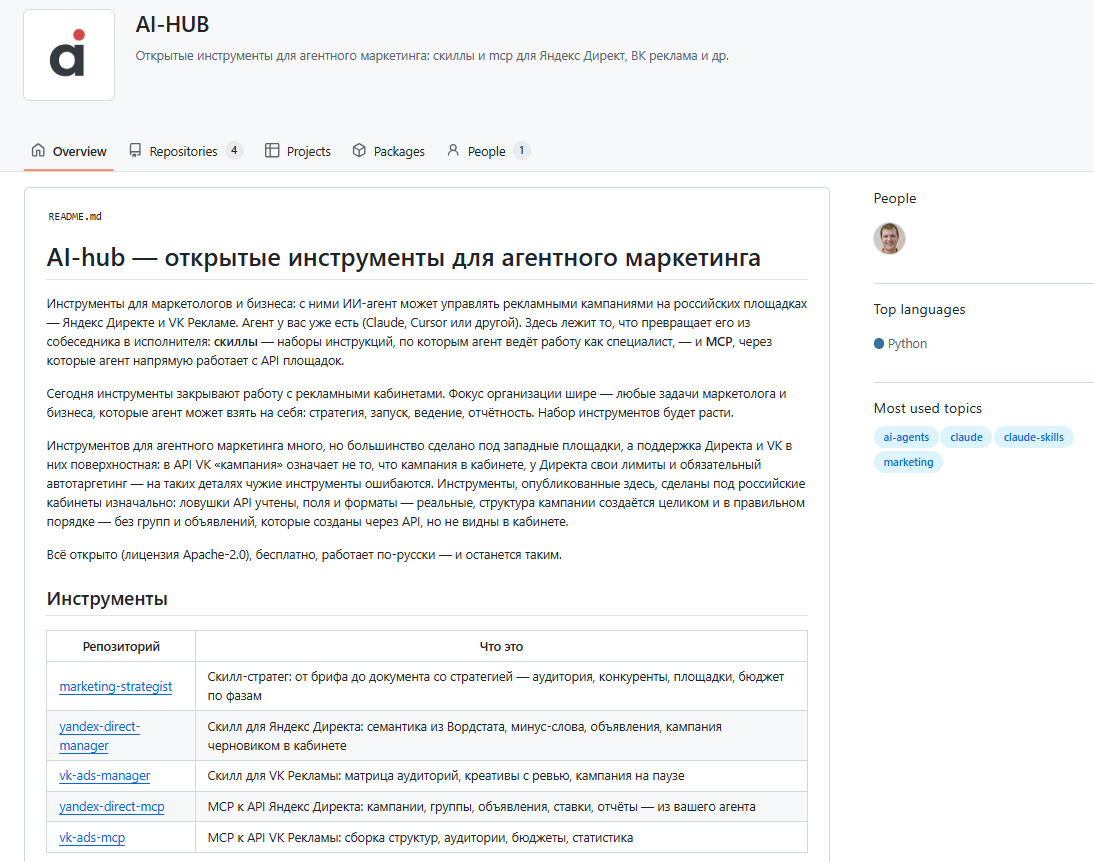Click the AI-HUB organization title
This screenshot has width=1094, height=862.
(x=172, y=24)
